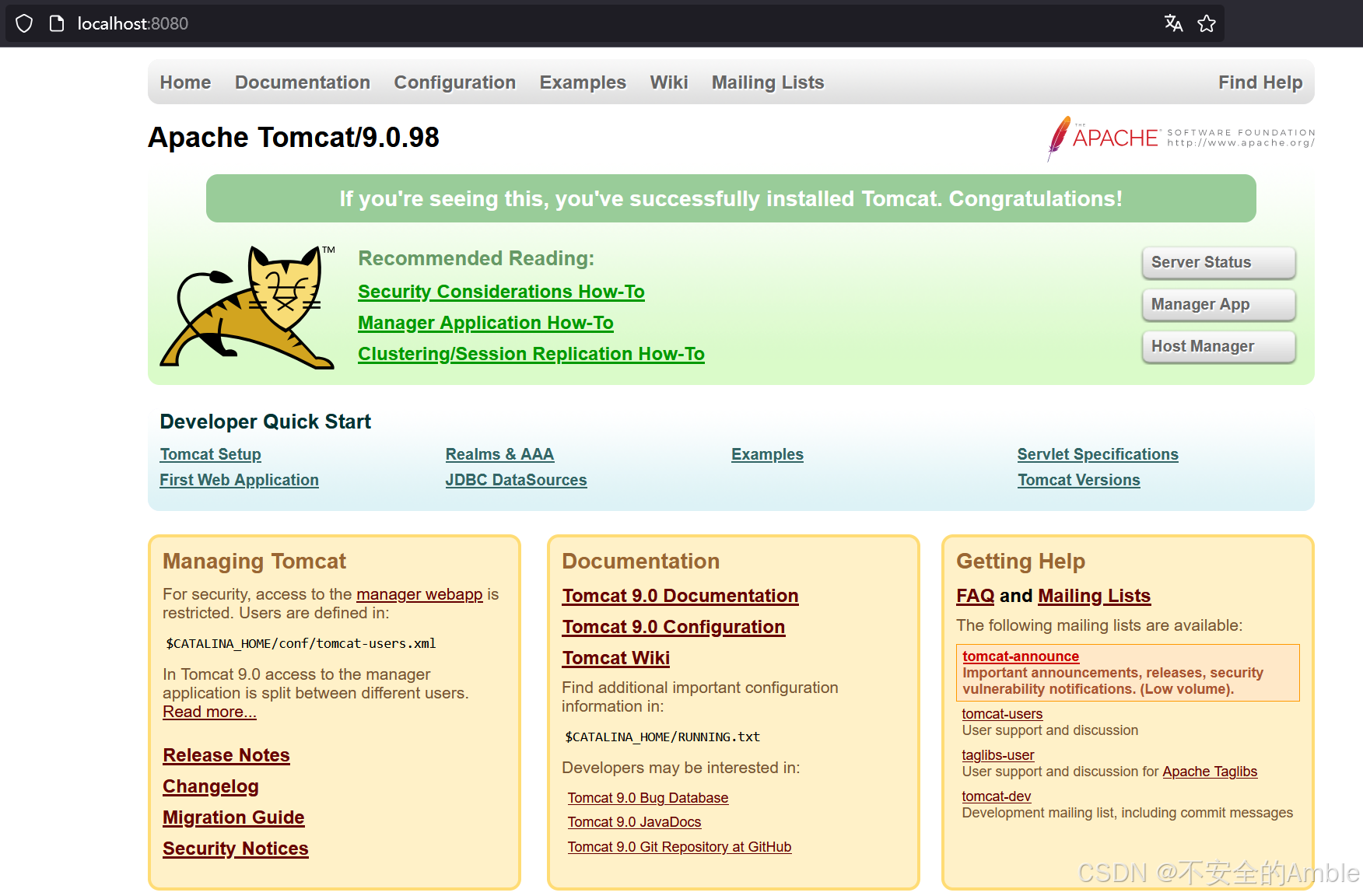
Task: Open First Web Application link
Action: [x=239, y=480]
